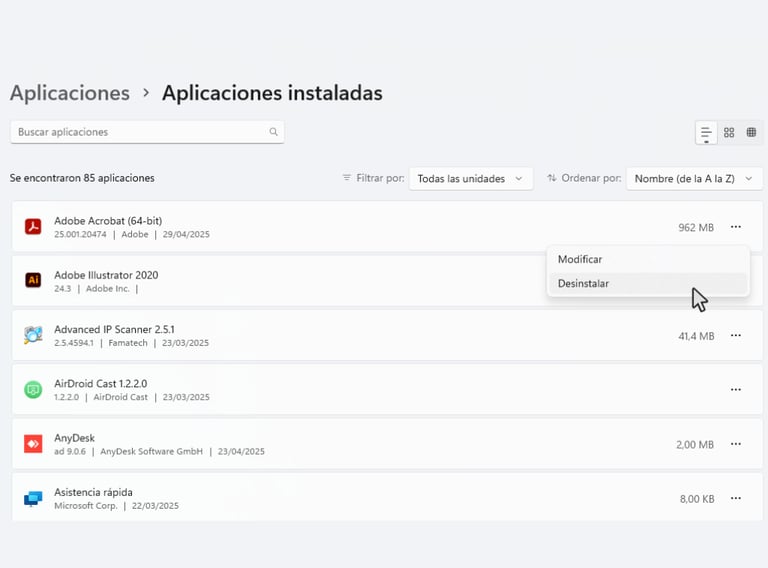
Task: Click the search magnifier icon
Action: tap(273, 132)
